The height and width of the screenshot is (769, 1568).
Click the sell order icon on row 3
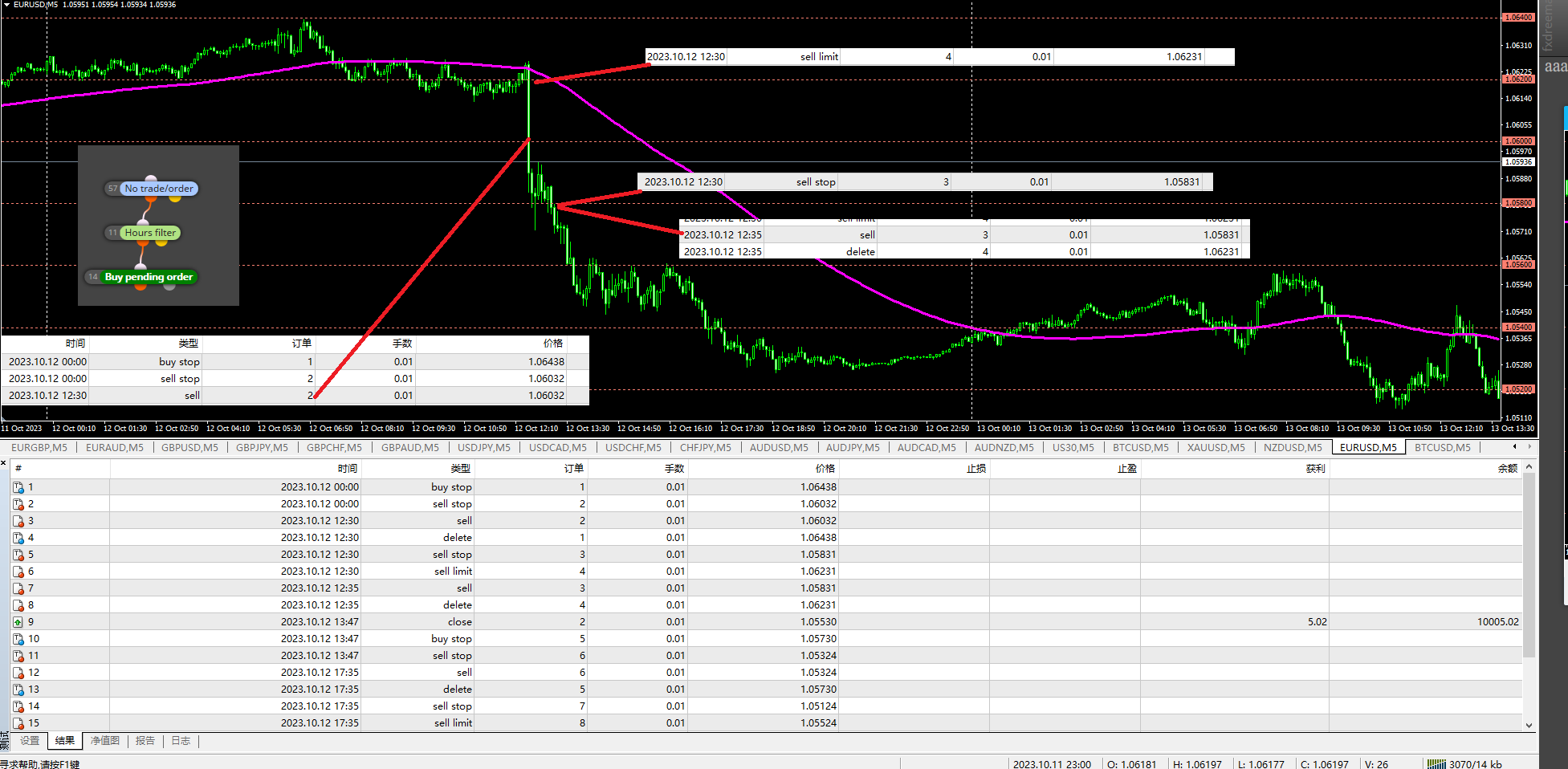(x=18, y=521)
